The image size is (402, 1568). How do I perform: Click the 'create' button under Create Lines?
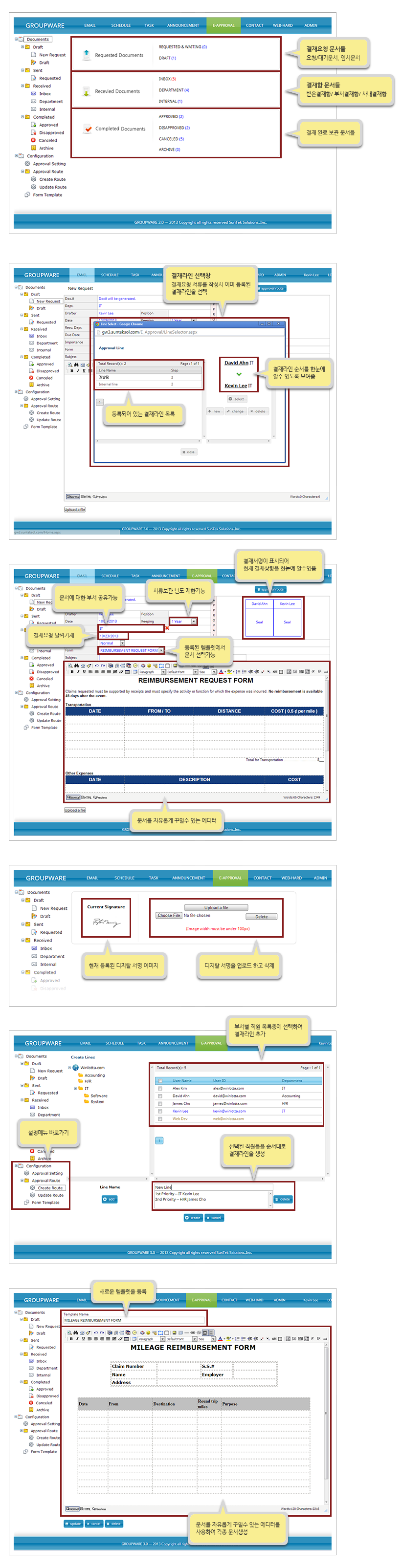(x=193, y=1218)
